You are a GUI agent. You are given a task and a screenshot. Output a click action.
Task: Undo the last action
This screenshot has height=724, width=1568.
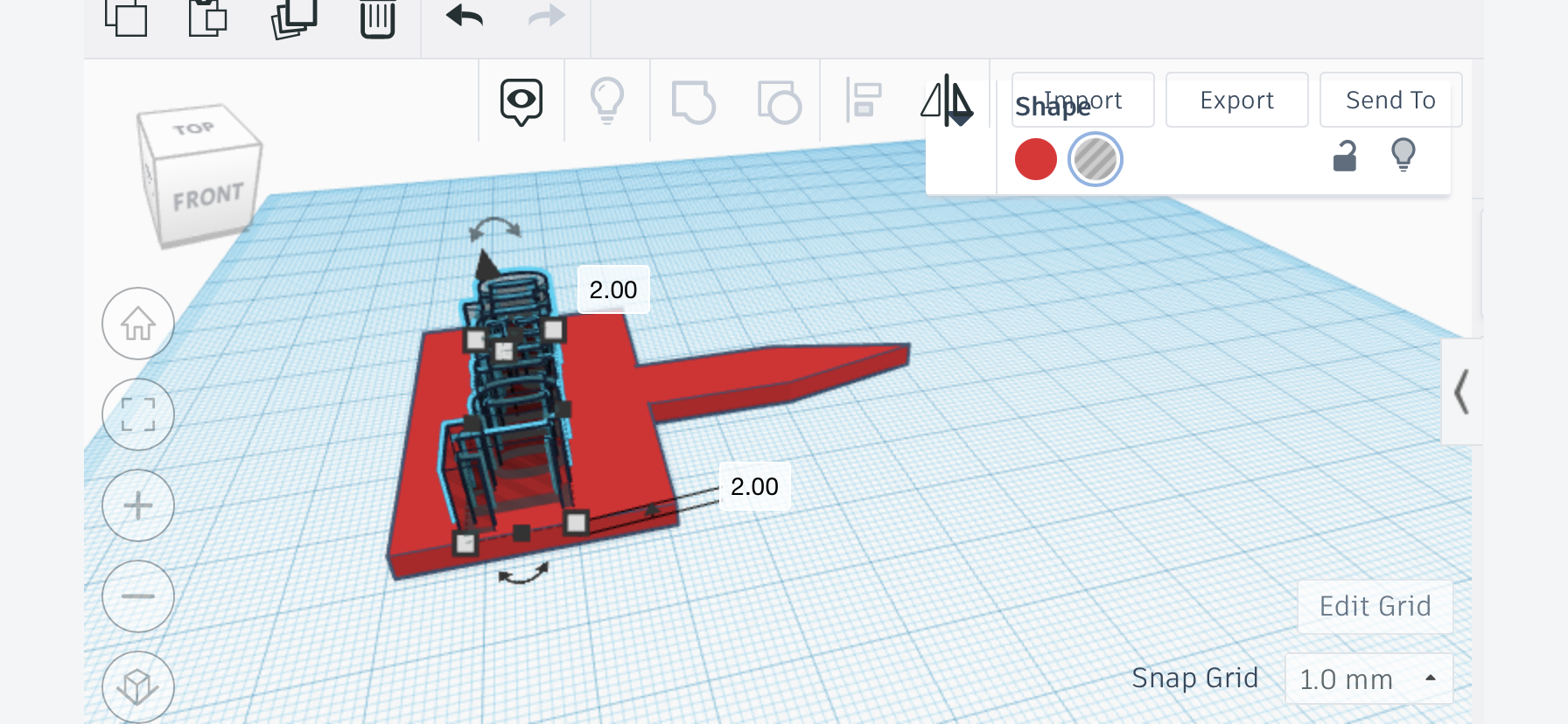pos(465,16)
